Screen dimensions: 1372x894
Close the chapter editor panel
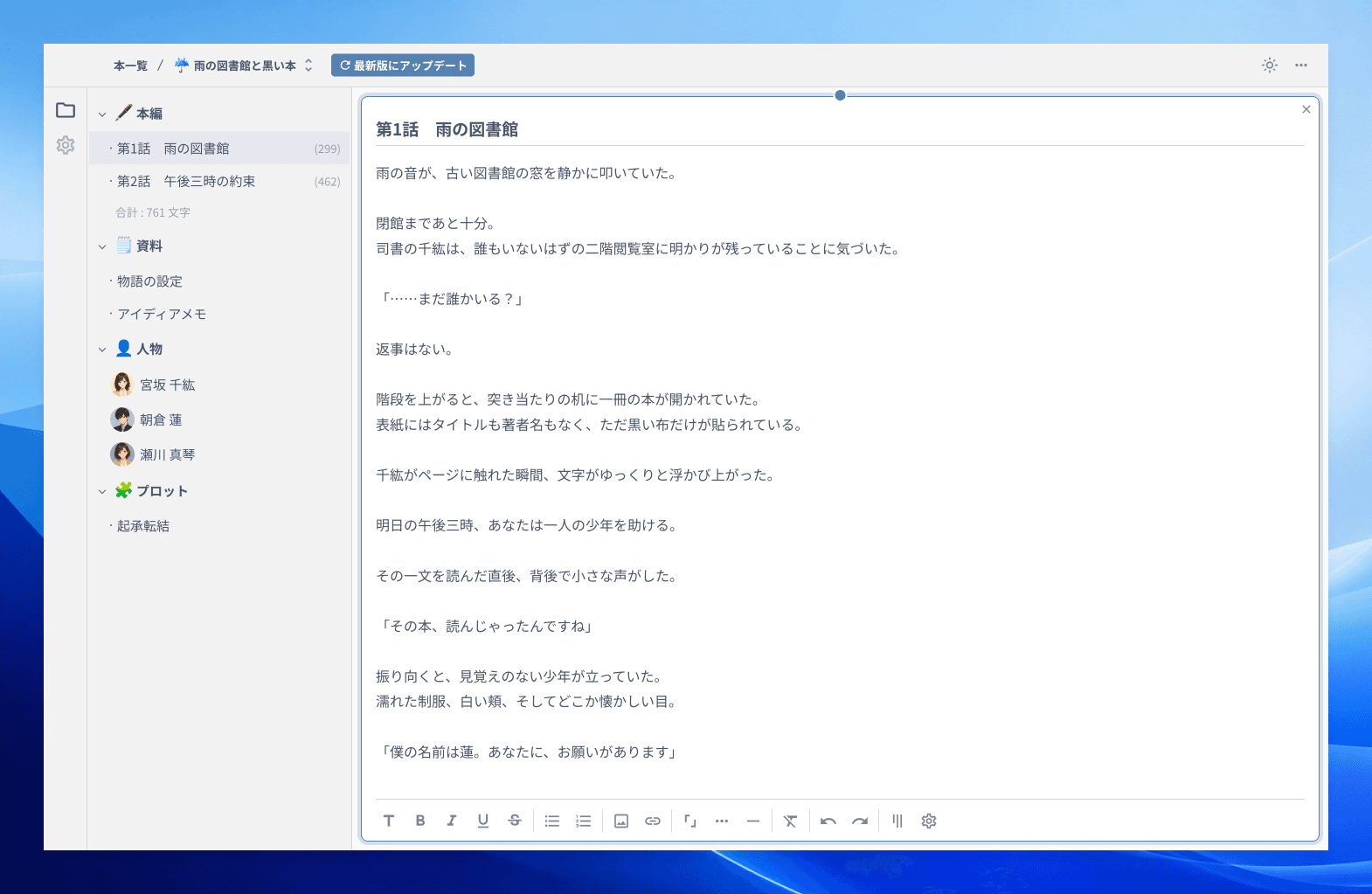[x=1306, y=109]
